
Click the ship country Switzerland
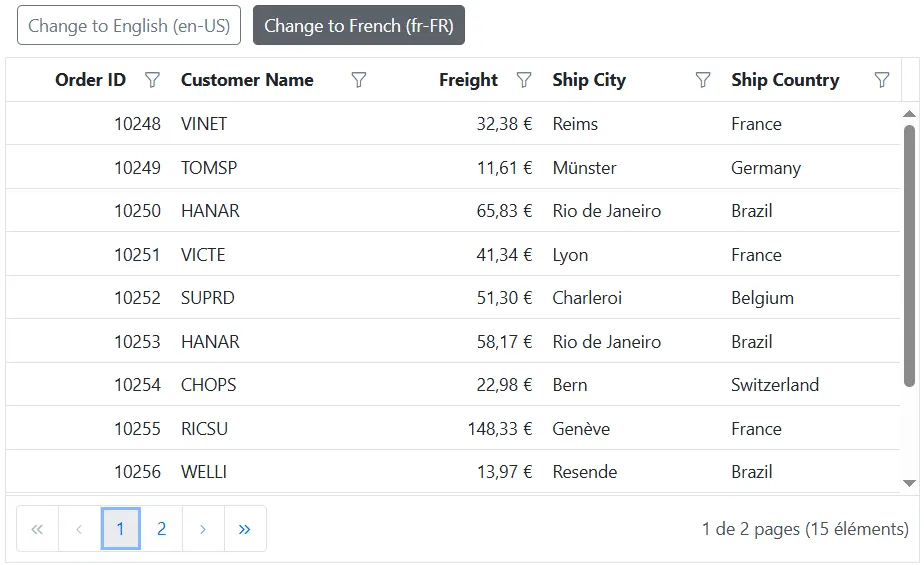[x=775, y=385]
